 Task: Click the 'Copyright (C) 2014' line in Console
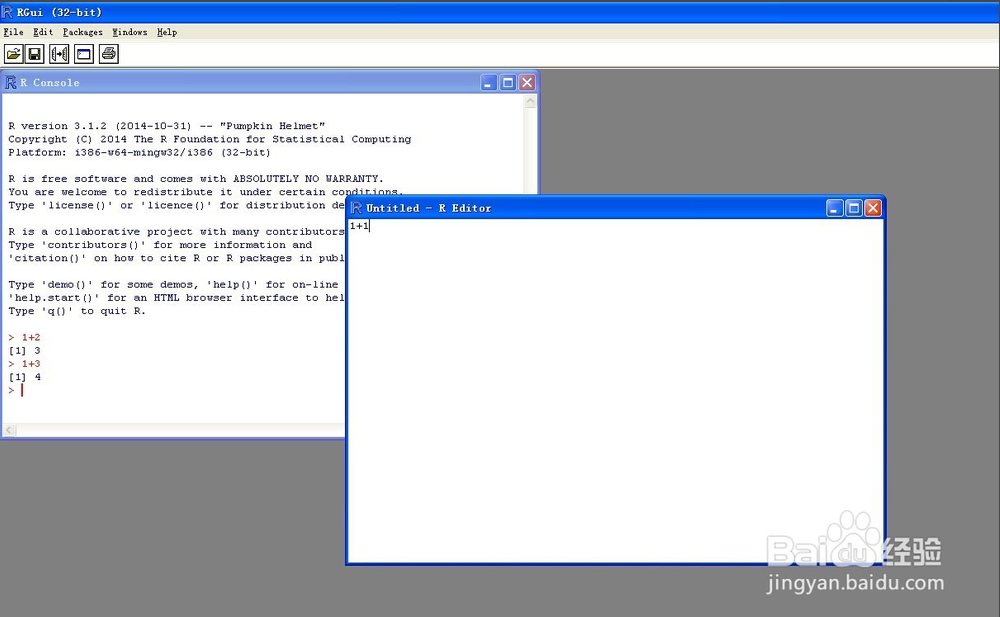point(209,139)
